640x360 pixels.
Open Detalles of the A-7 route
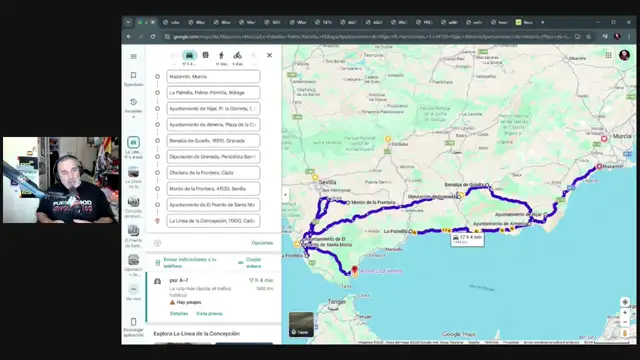[x=179, y=313]
